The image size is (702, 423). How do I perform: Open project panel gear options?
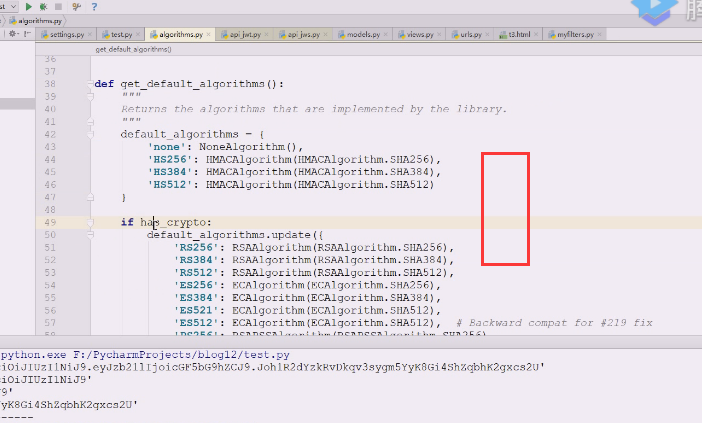(13, 34)
